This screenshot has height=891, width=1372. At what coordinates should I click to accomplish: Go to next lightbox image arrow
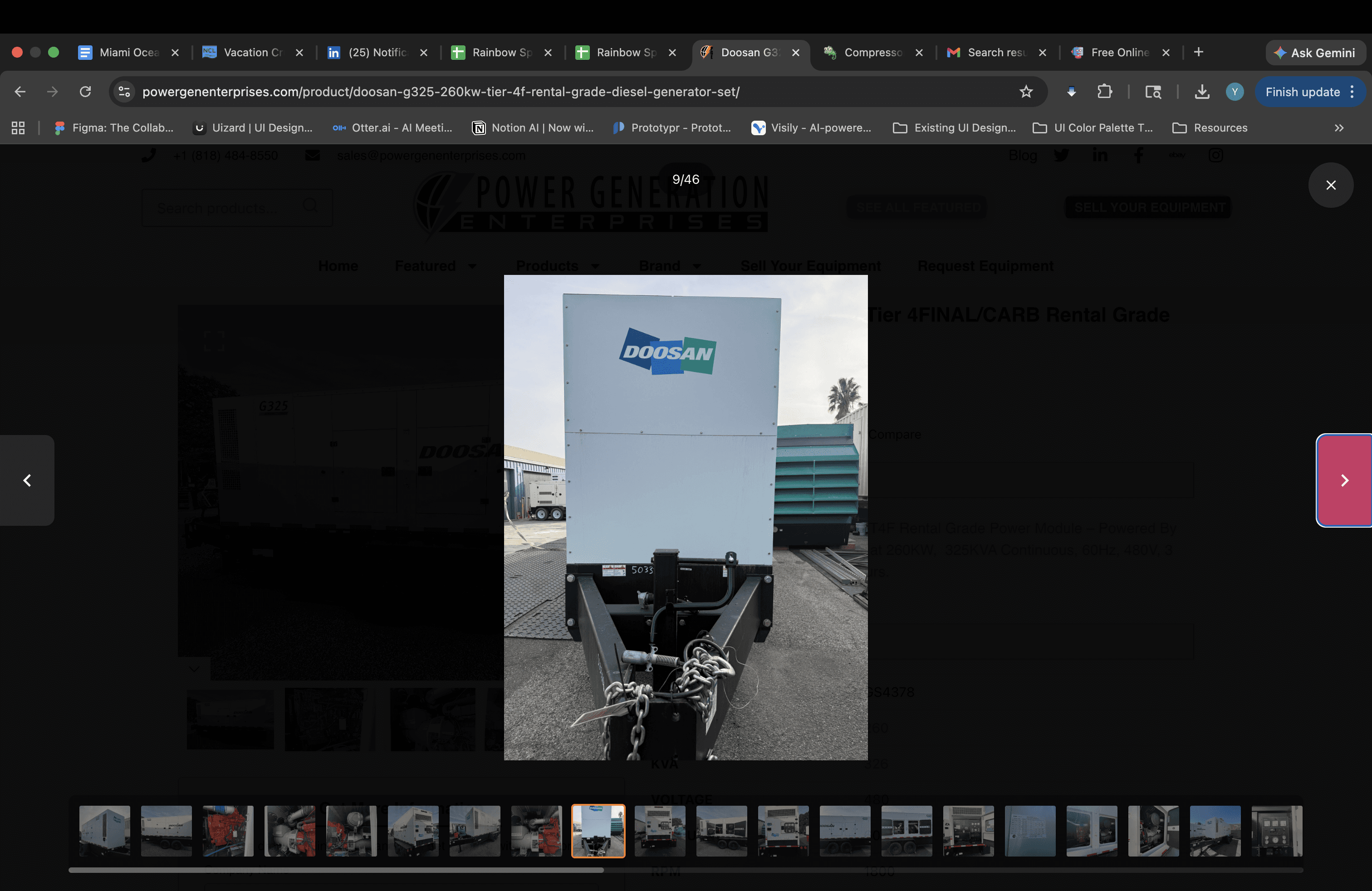[1344, 480]
